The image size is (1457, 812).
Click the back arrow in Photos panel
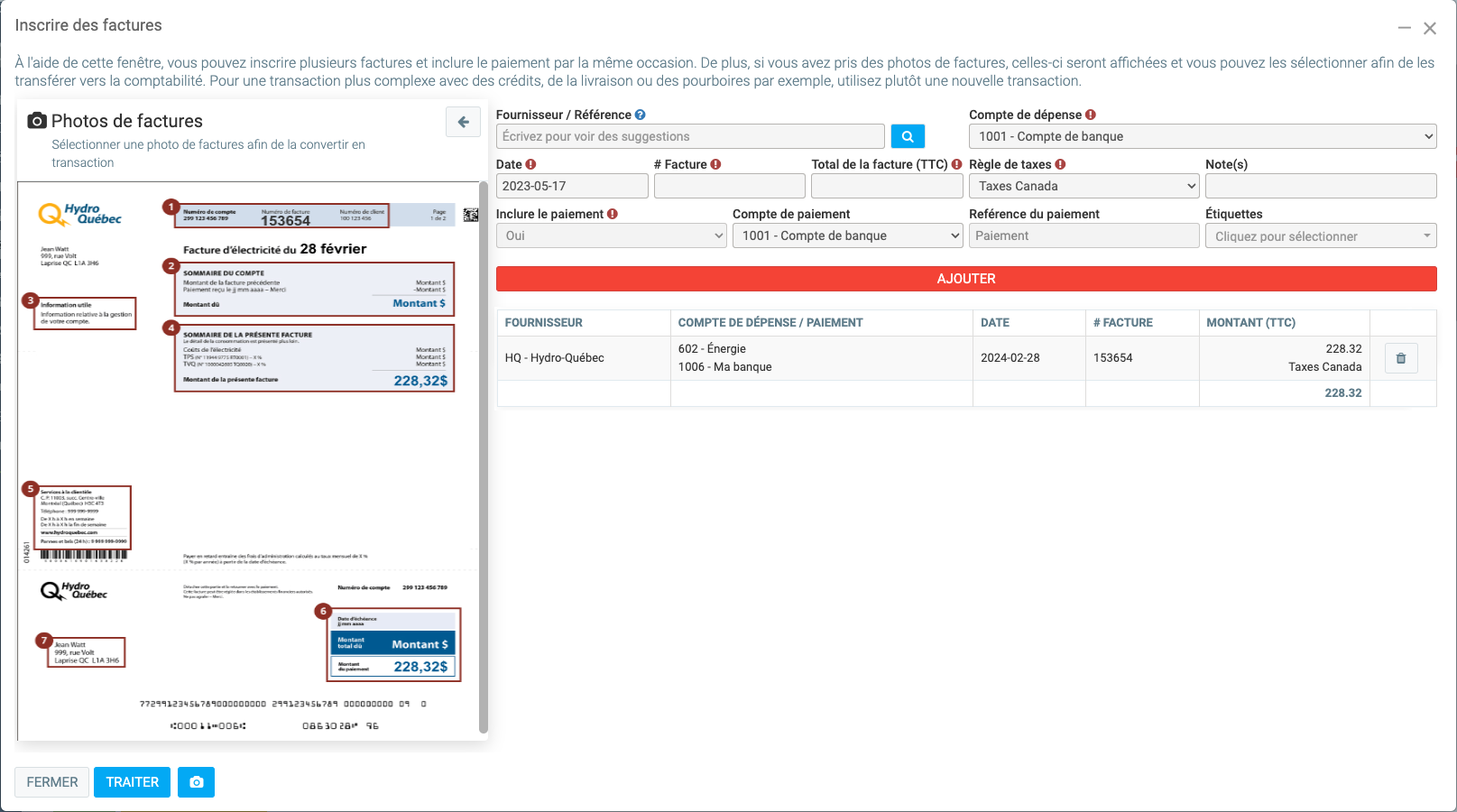[463, 122]
